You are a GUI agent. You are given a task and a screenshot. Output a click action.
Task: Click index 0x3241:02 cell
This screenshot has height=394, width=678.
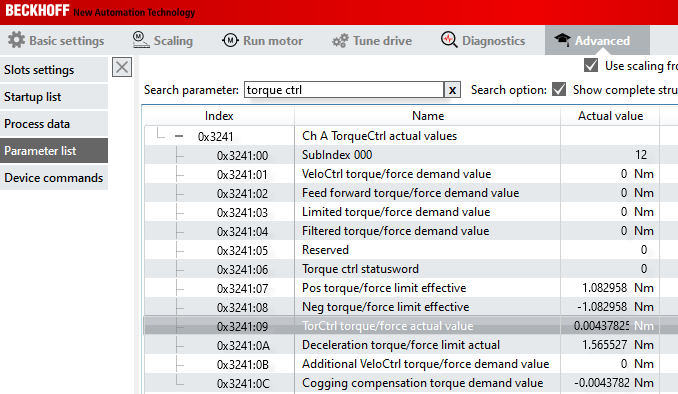tap(242, 193)
